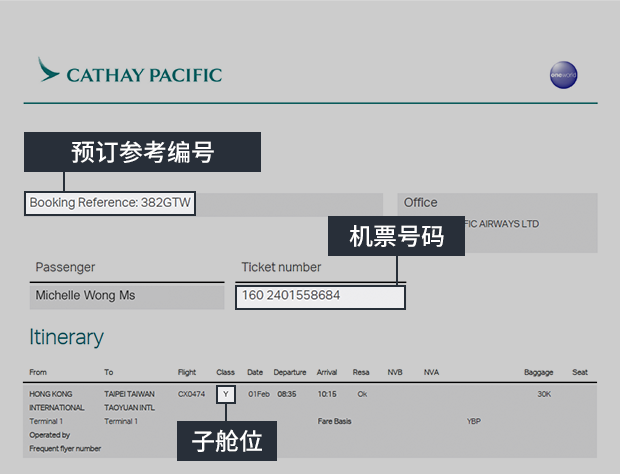
Task: Click arrival time 10:15
Action: tap(327, 394)
